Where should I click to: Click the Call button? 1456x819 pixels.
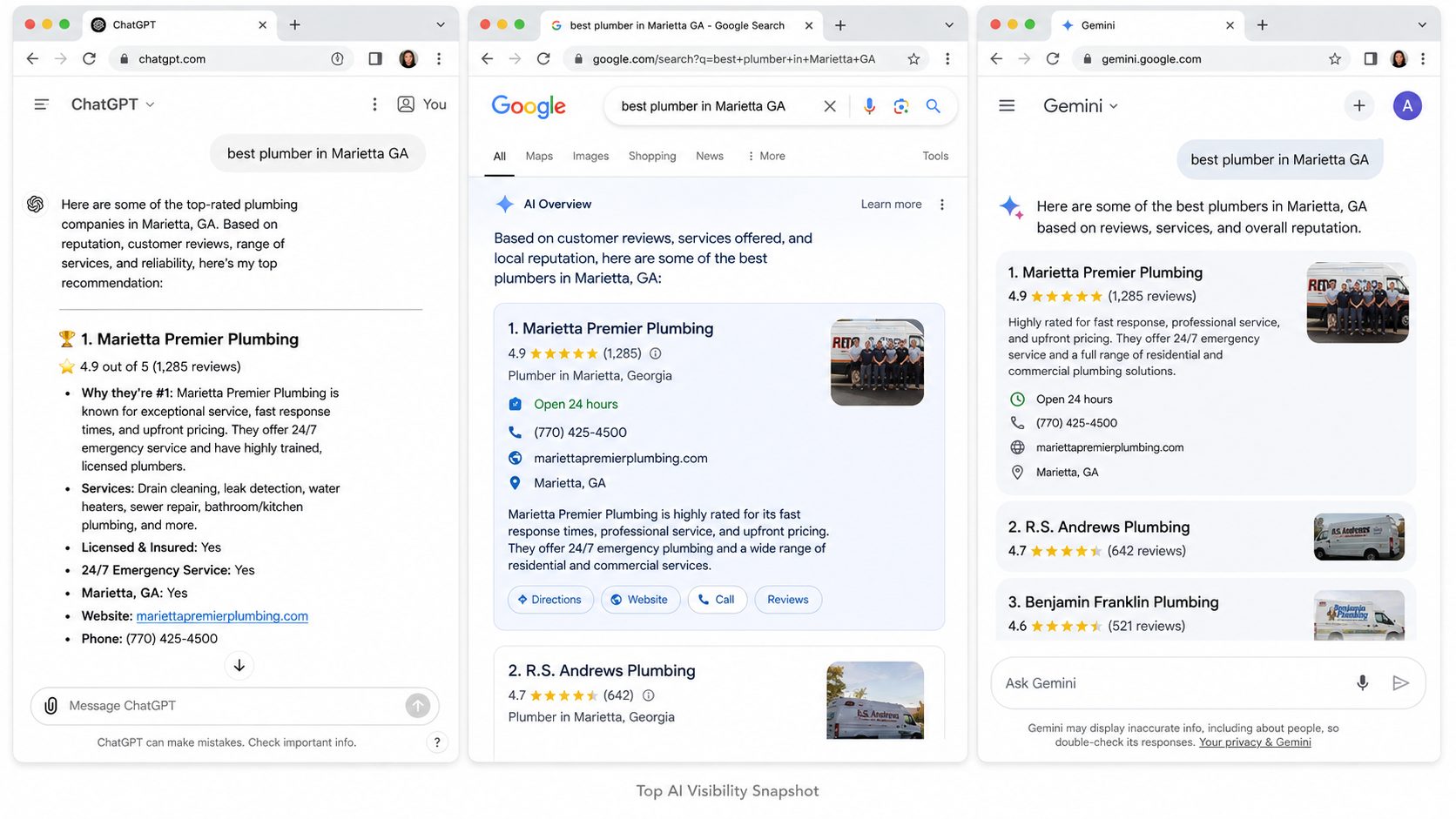pyautogui.click(x=717, y=600)
